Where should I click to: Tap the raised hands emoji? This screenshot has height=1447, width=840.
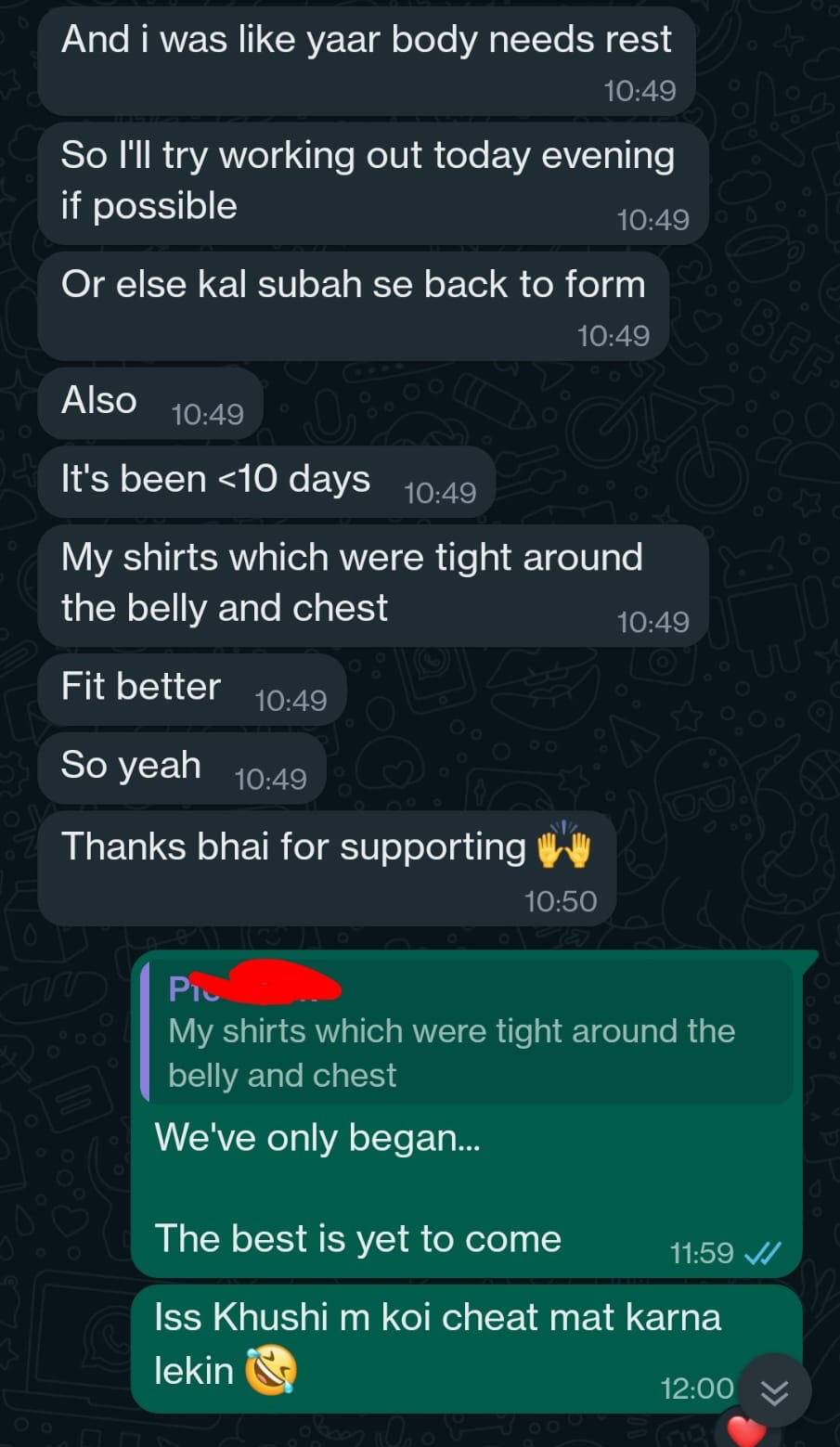pos(564,846)
